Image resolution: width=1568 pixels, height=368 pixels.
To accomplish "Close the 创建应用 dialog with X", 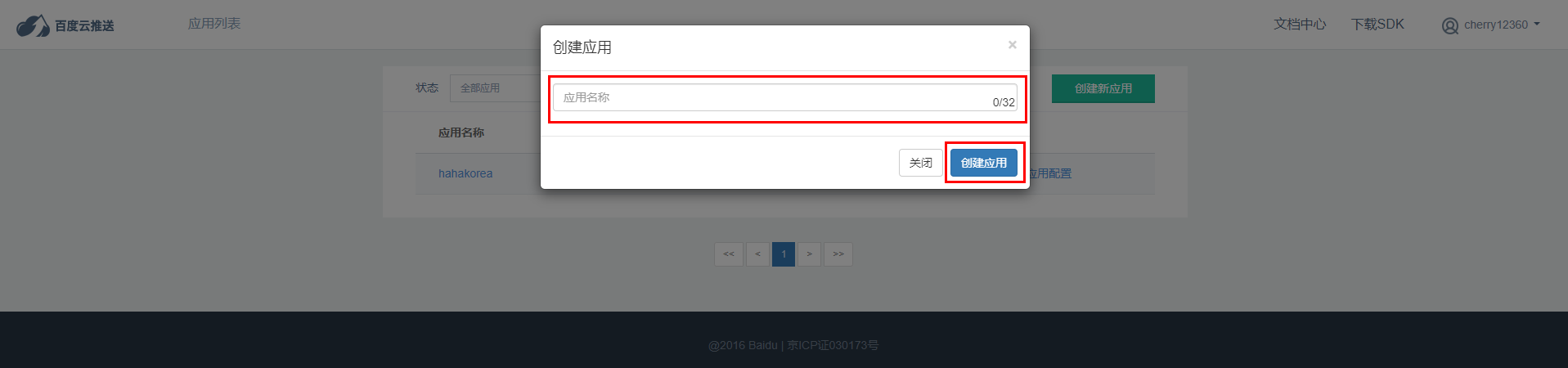I will (1012, 45).
